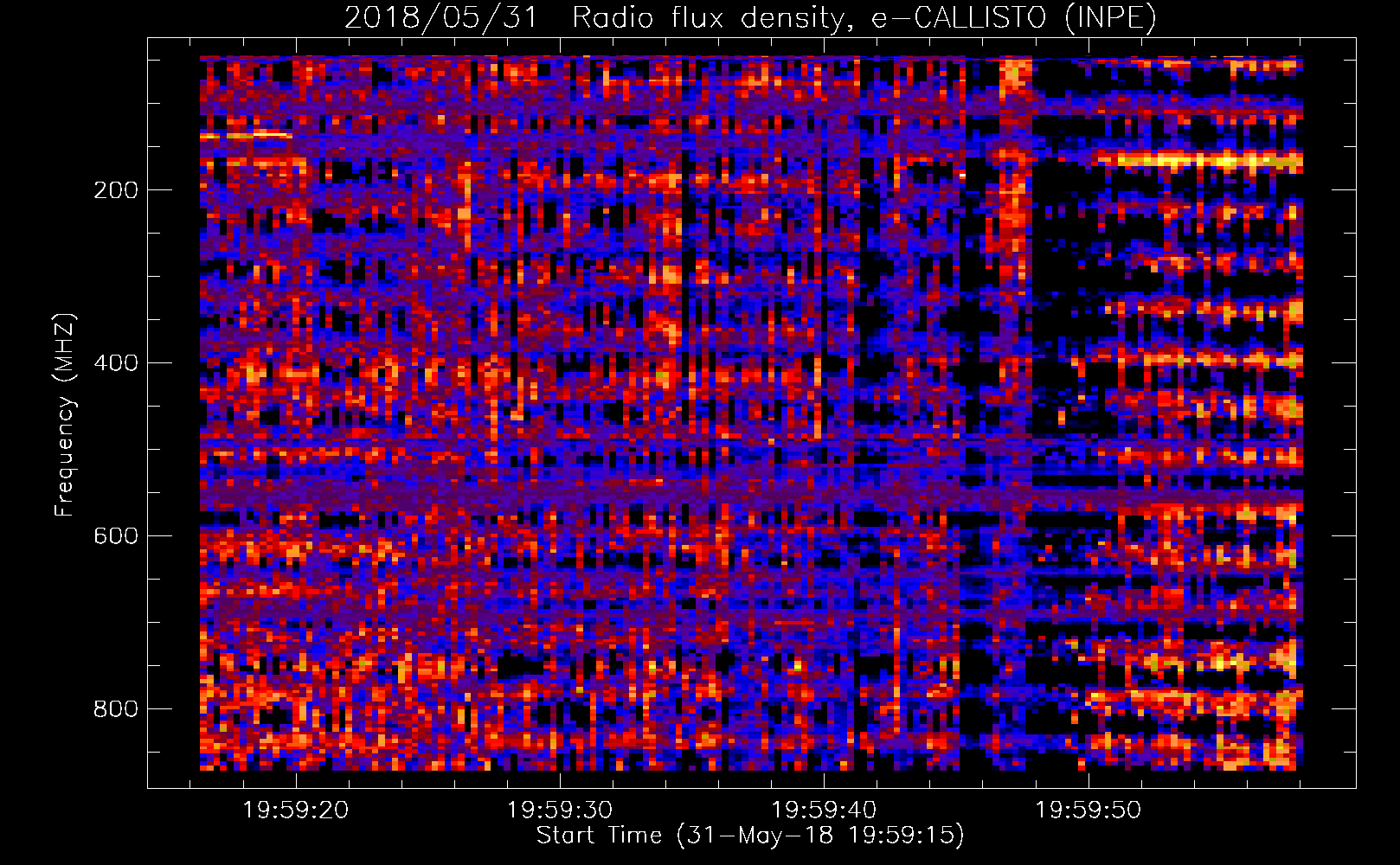Click the 19:59:50 time tick label
The height and width of the screenshot is (865, 1400).
(1089, 811)
